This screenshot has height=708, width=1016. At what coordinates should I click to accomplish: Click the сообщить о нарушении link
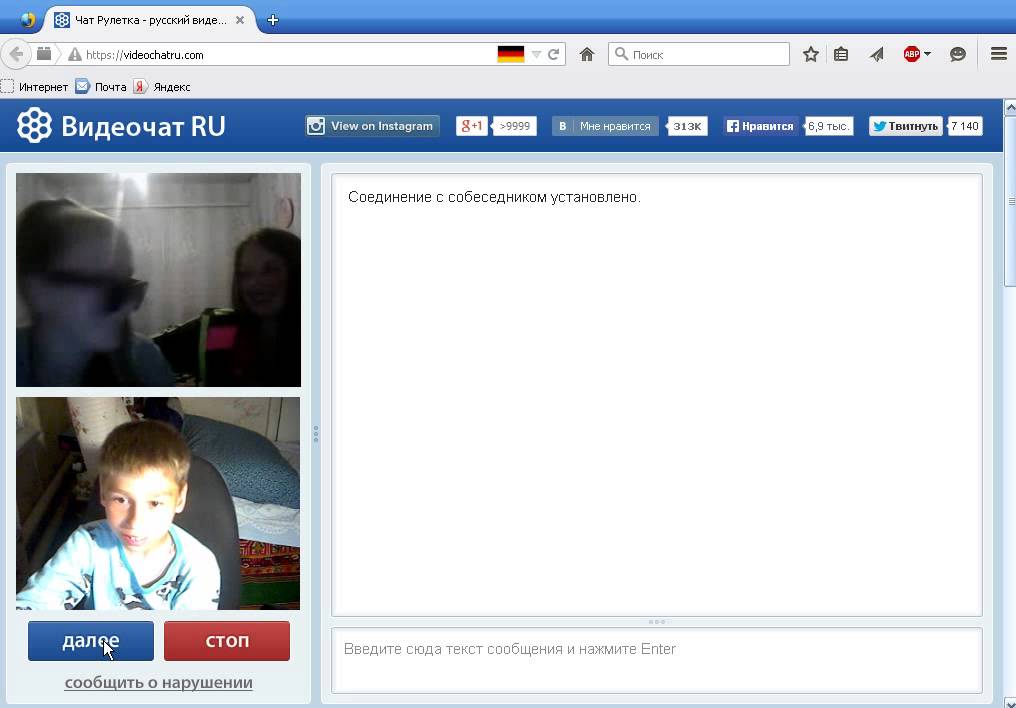point(158,683)
